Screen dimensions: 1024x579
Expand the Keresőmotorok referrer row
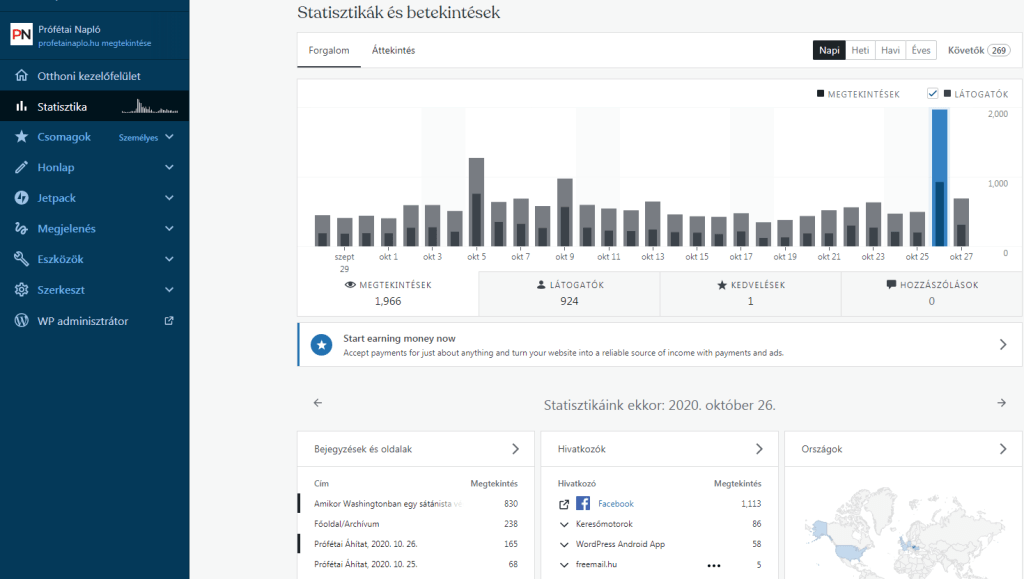click(564, 524)
